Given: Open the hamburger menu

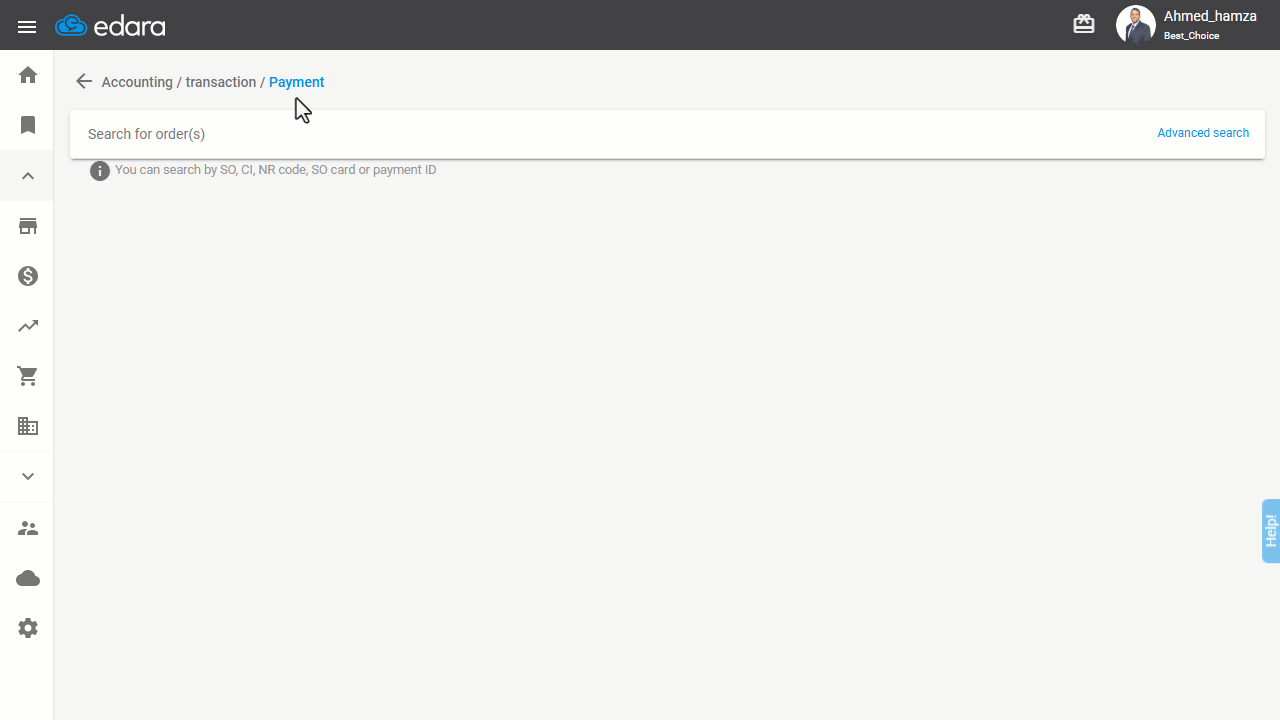Looking at the screenshot, I should pyautogui.click(x=27, y=27).
